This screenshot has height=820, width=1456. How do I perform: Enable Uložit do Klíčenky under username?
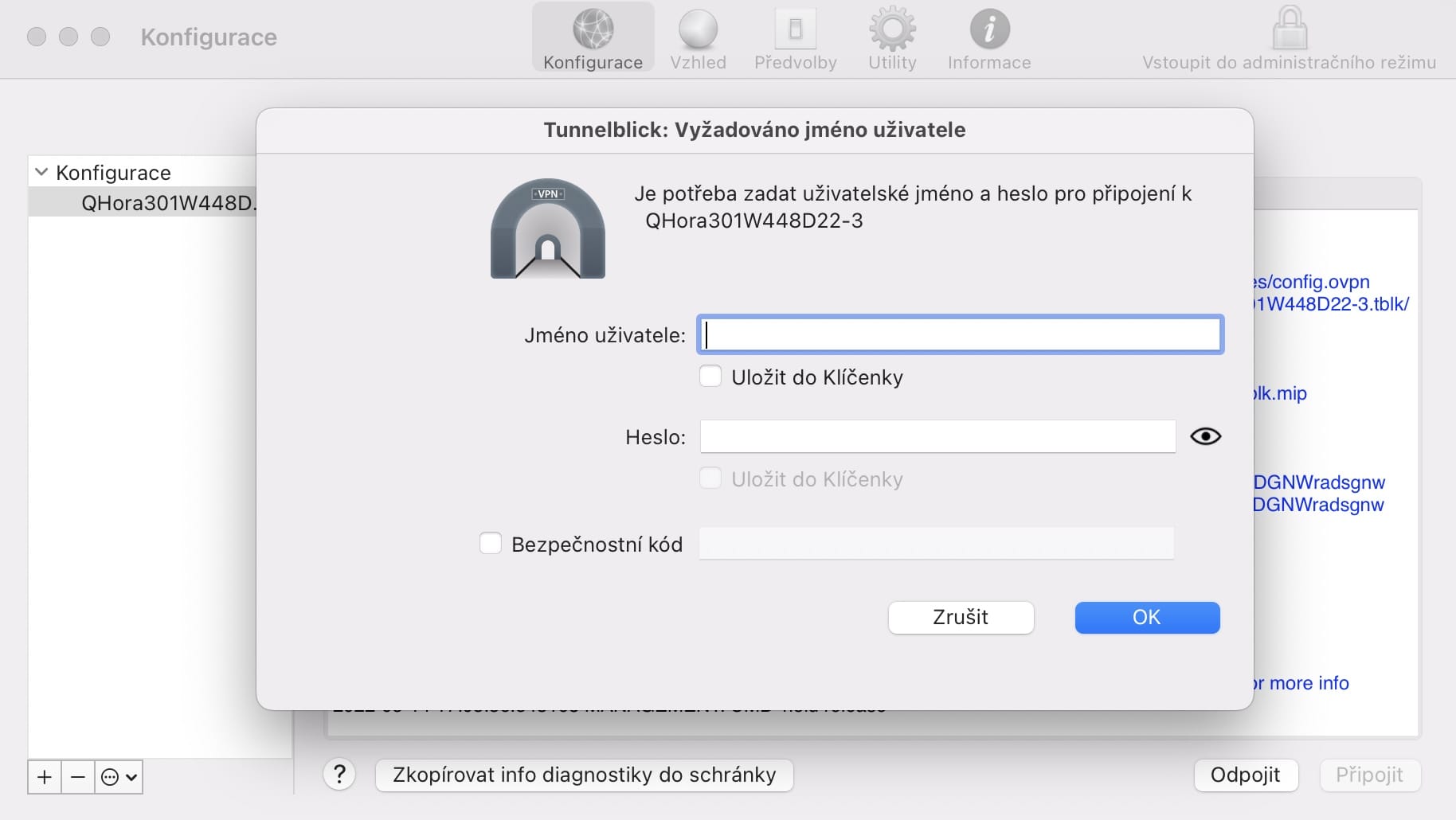[710, 376]
